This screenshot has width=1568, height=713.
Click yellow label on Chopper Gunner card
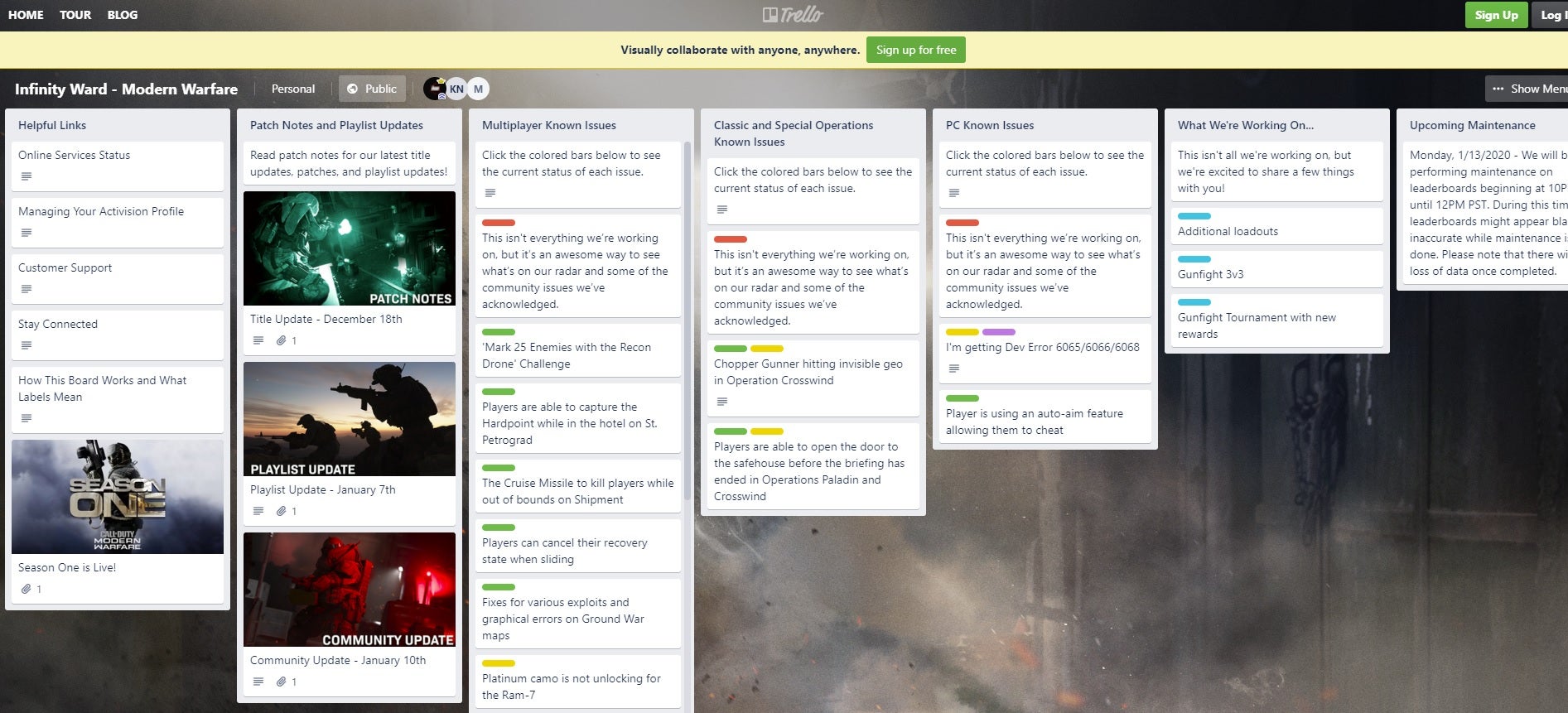pos(767,349)
